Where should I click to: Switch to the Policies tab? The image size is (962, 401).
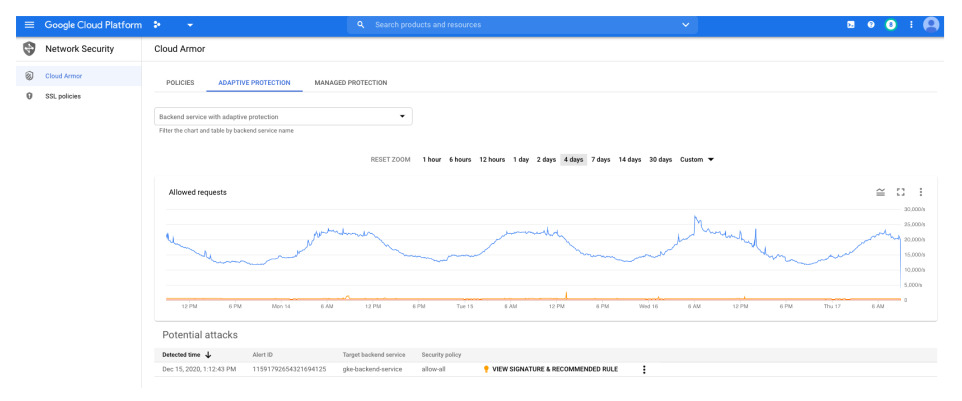coord(180,83)
